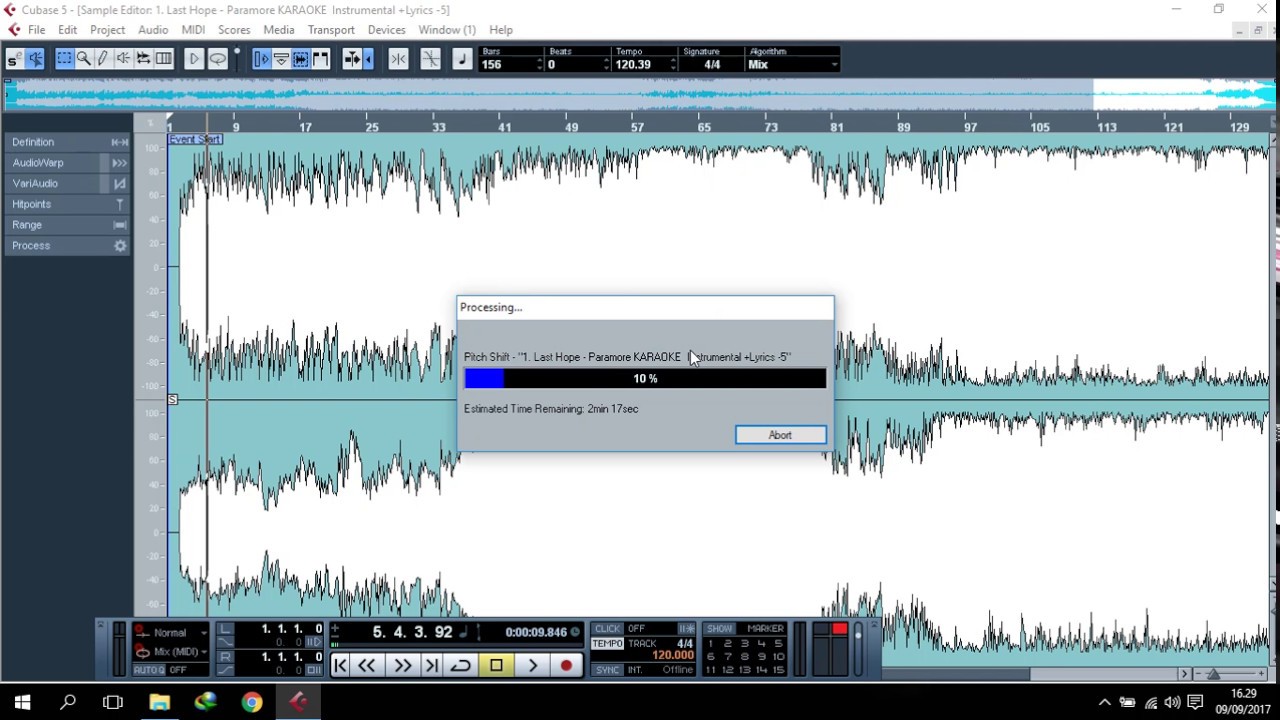
Task: Click the crossed-line toolbar icon
Action: point(430,60)
